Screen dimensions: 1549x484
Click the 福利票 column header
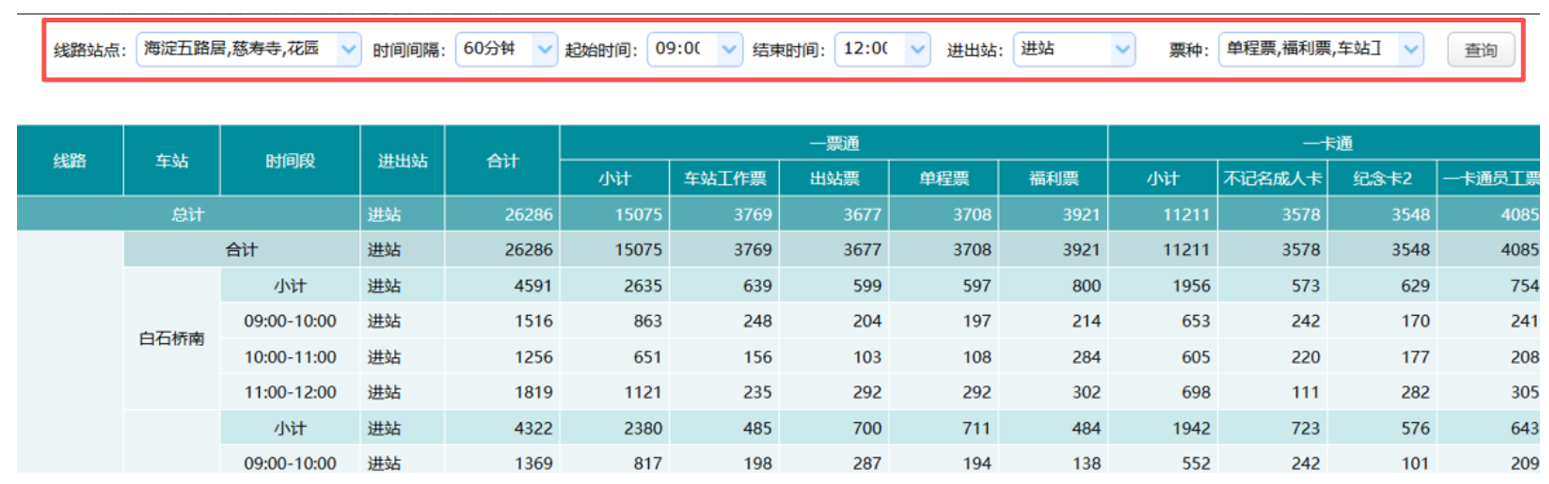(x=1053, y=179)
